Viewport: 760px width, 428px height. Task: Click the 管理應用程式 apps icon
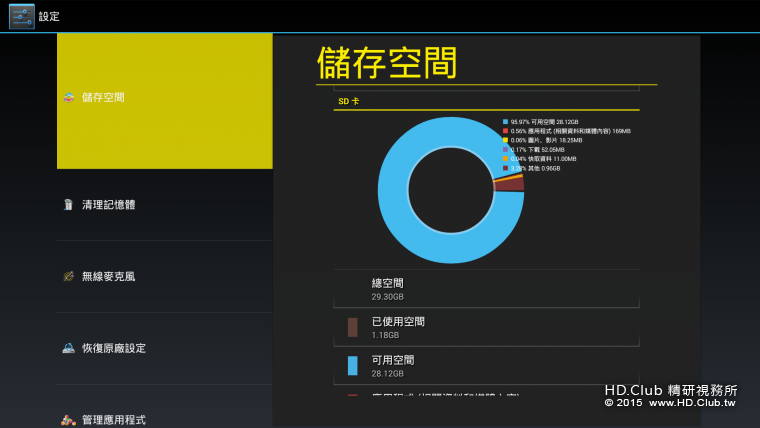point(68,420)
